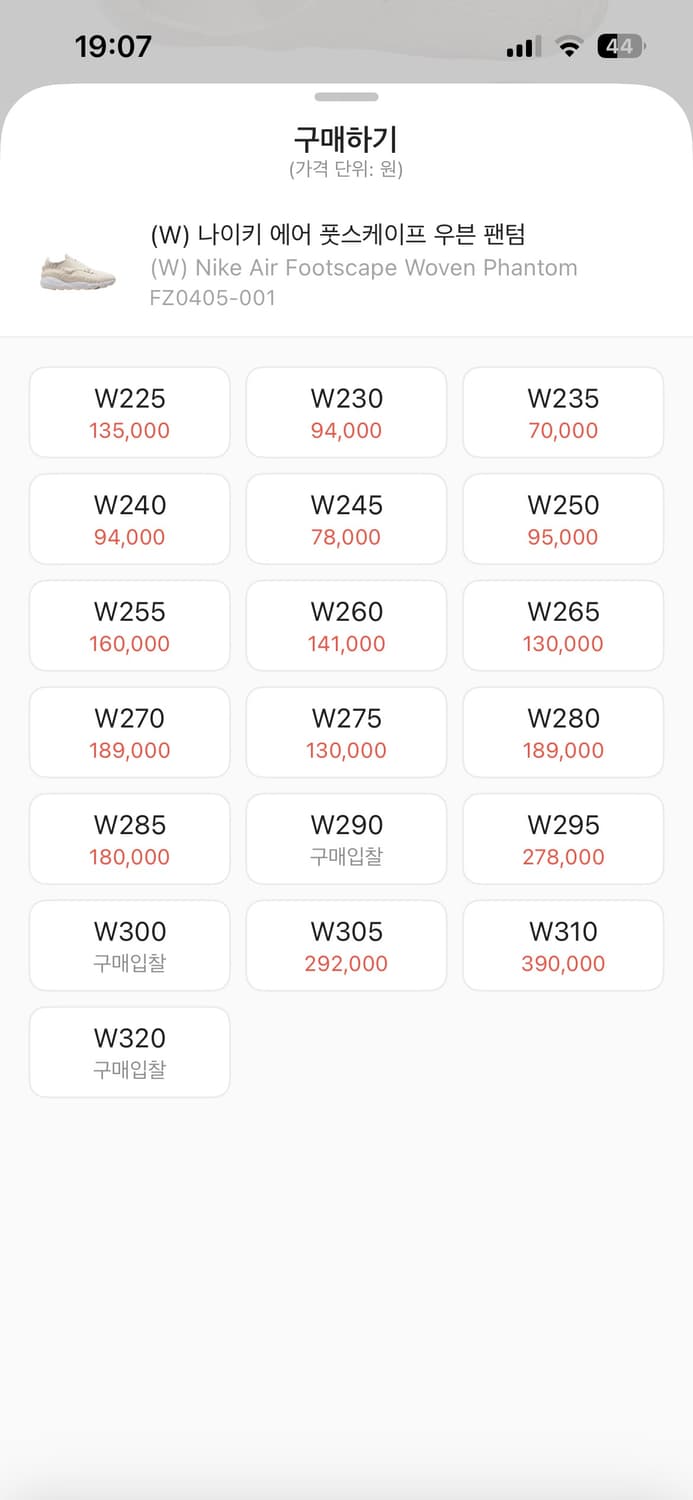
Task: Tap the sheet drag handle at top
Action: 346,97
